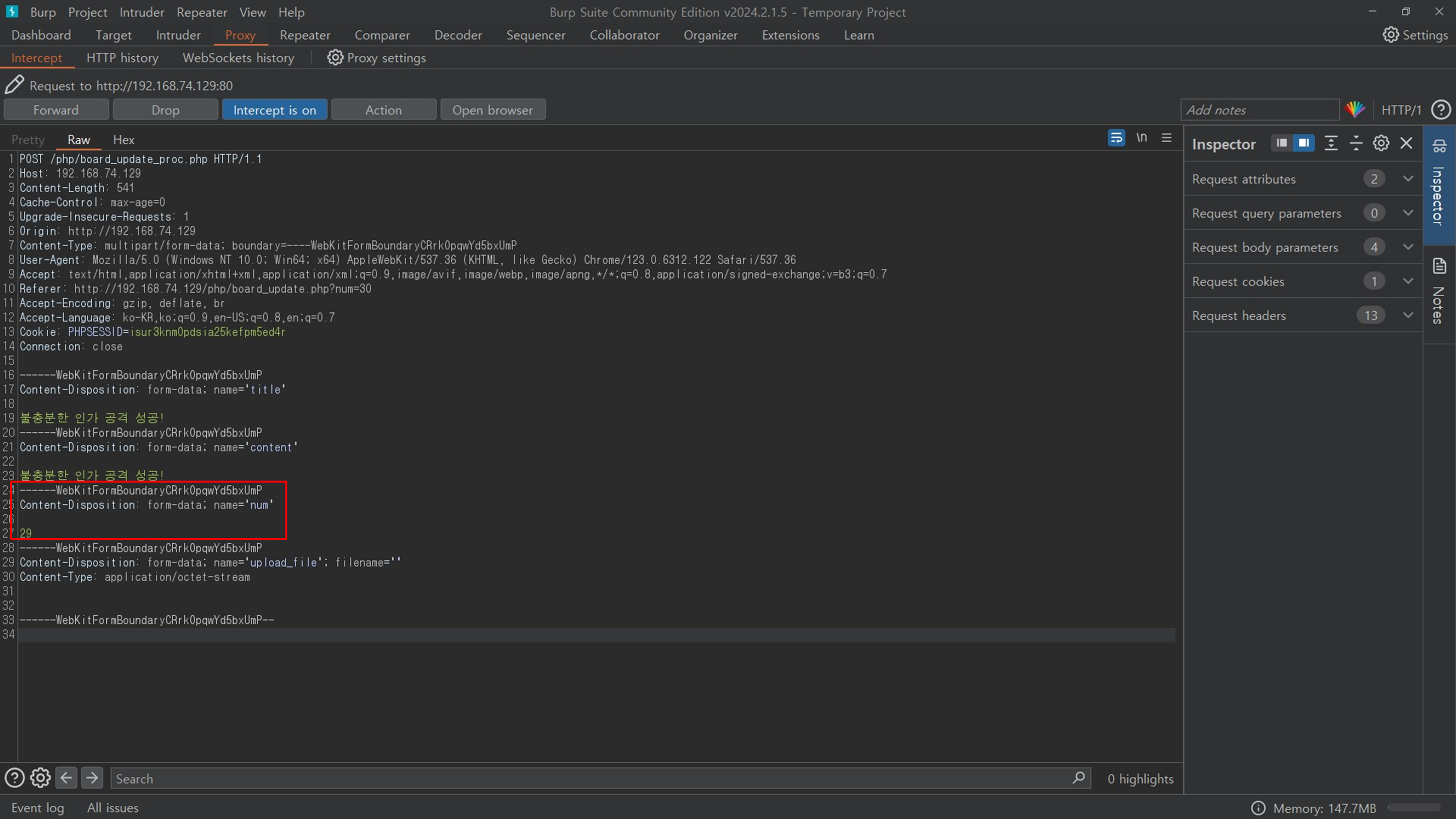Switch to the Comparer tab

tap(382, 35)
